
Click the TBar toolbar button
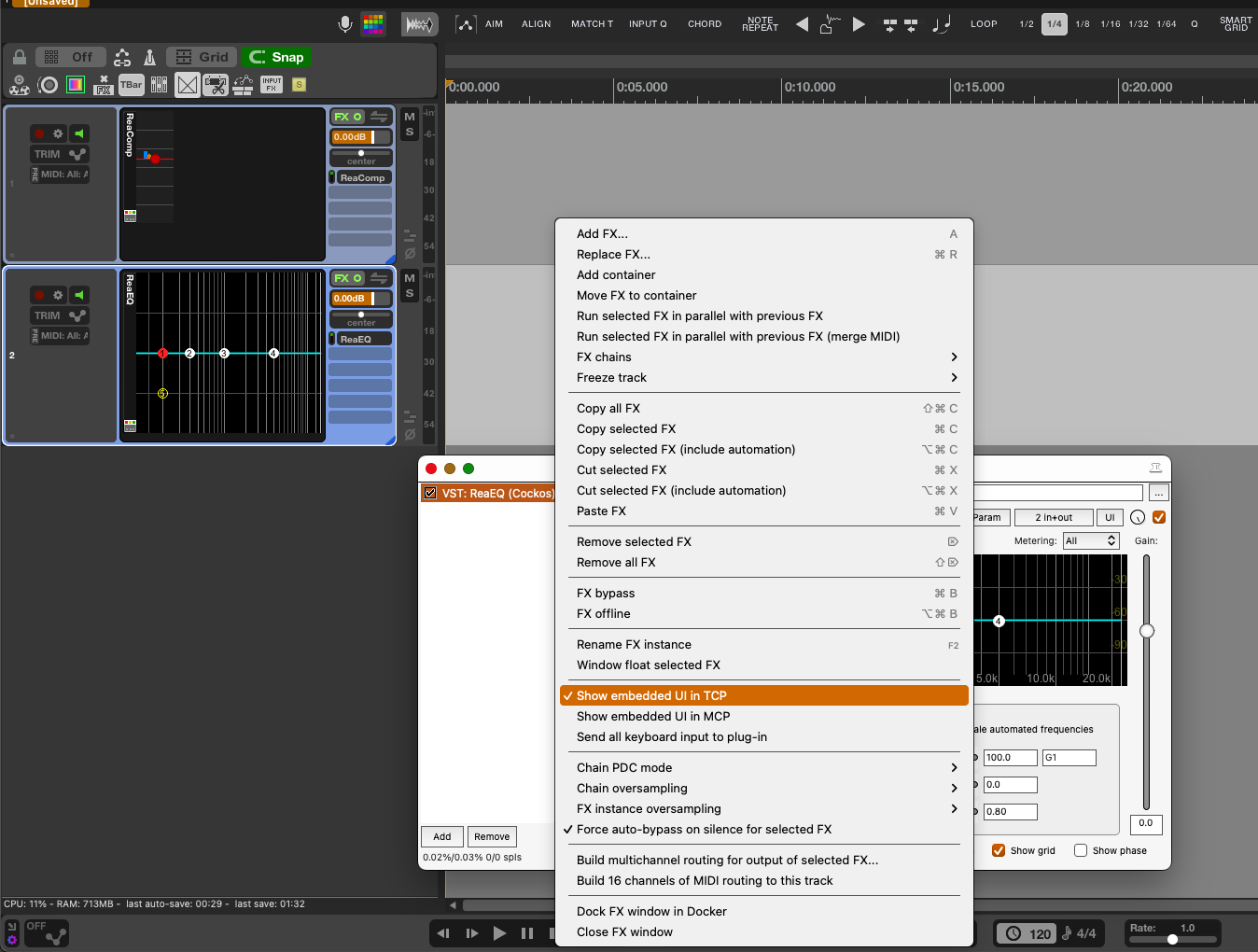[x=132, y=85]
